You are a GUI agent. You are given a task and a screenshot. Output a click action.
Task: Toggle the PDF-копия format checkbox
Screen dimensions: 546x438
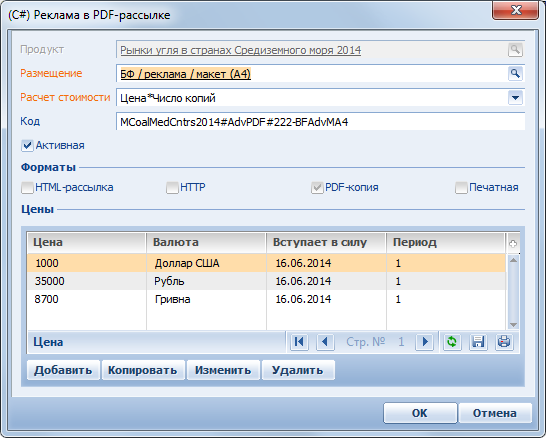coord(317,188)
